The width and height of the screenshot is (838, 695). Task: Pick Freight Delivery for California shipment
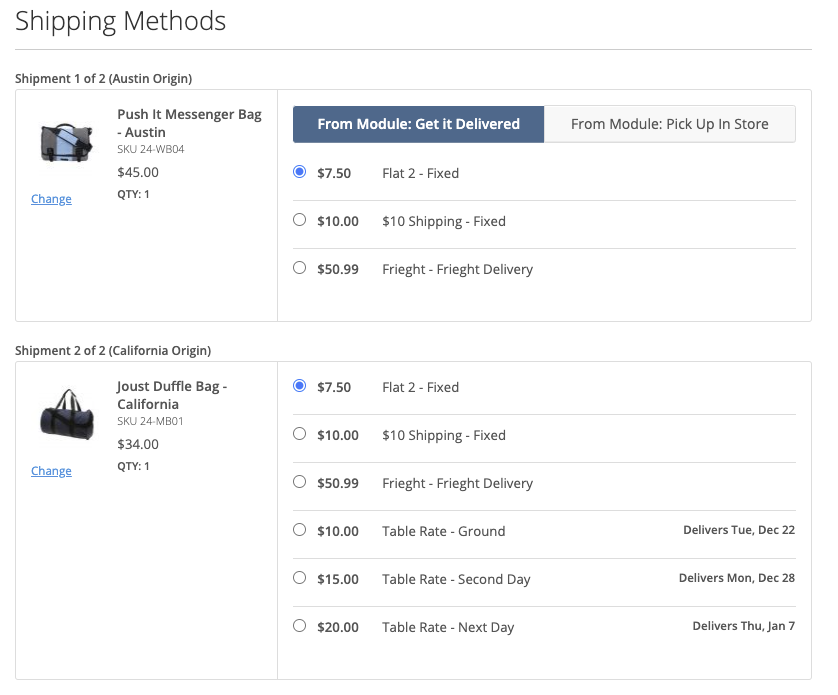coord(300,482)
